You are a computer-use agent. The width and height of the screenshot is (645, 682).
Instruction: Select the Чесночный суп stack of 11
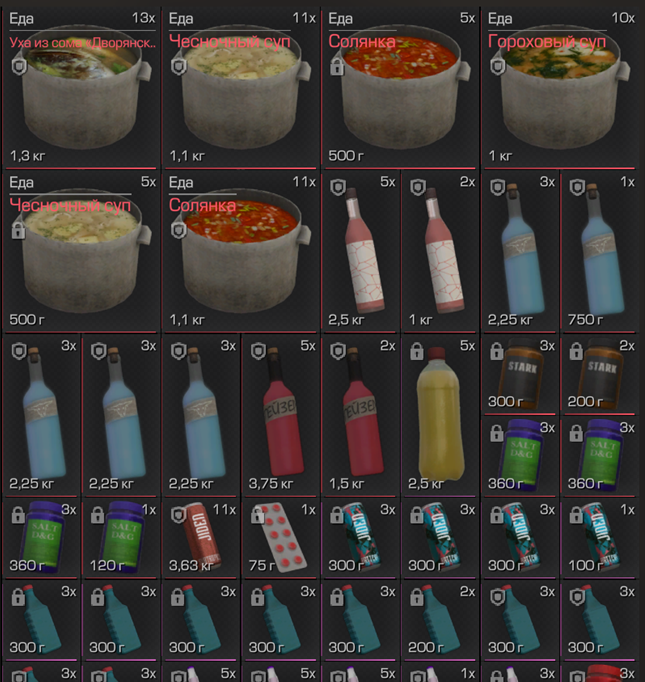(240, 87)
